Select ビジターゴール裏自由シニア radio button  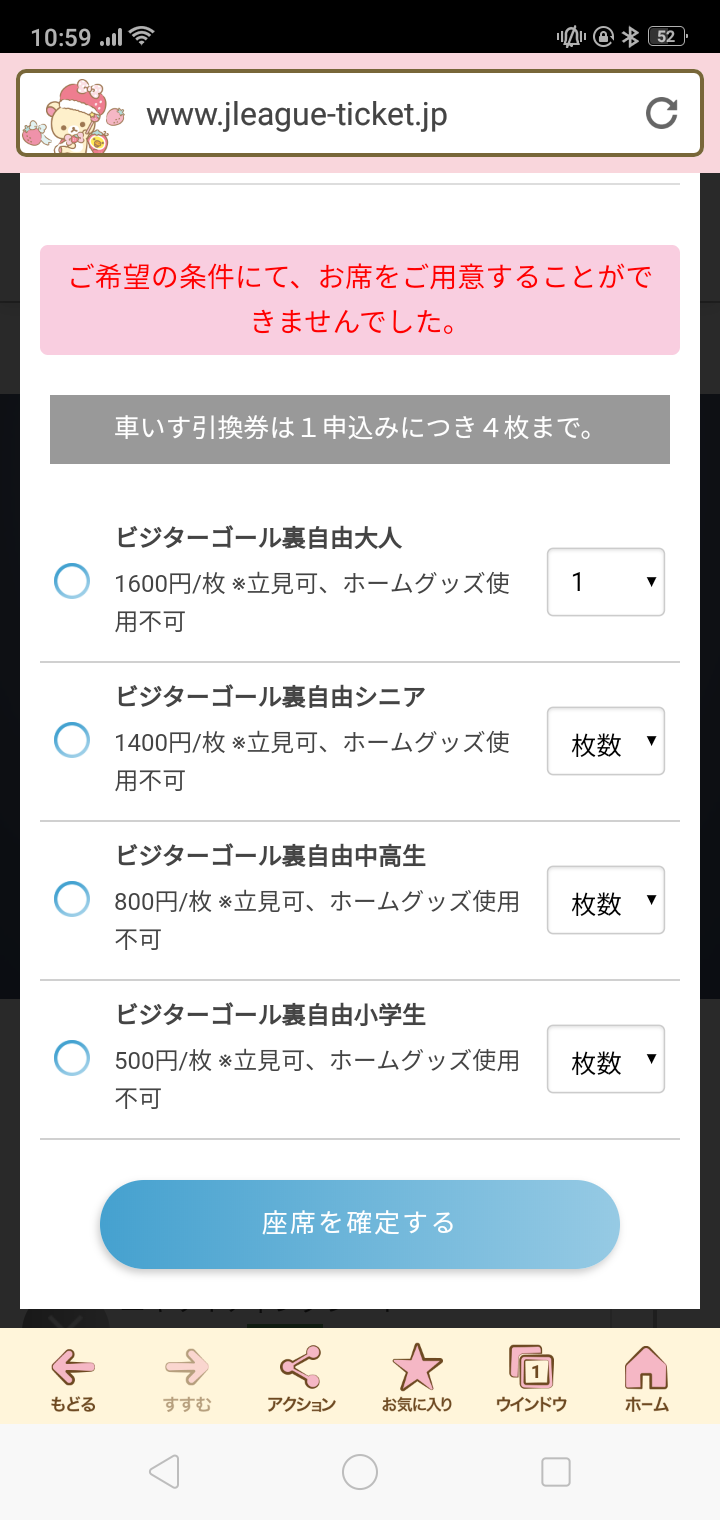pyautogui.click(x=72, y=740)
